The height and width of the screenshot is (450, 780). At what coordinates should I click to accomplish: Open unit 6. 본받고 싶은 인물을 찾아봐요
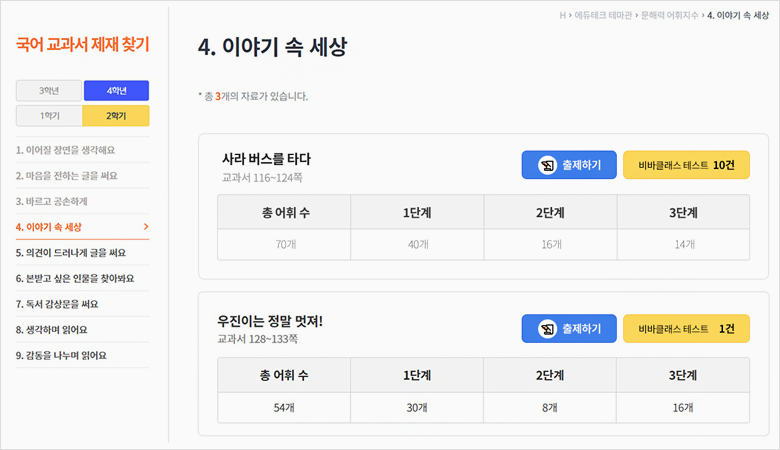tap(83, 278)
